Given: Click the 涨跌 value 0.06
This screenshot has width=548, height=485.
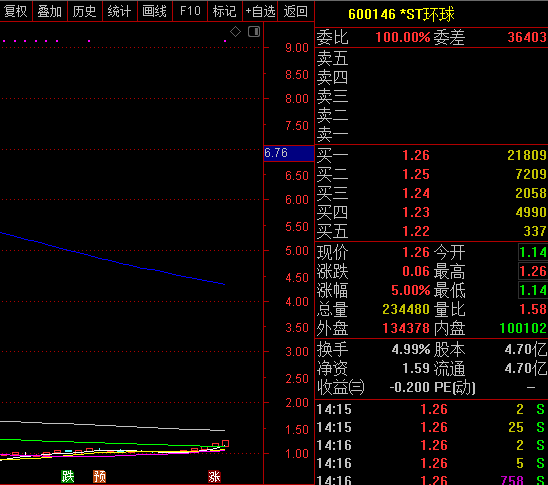Looking at the screenshot, I should 416,271.
